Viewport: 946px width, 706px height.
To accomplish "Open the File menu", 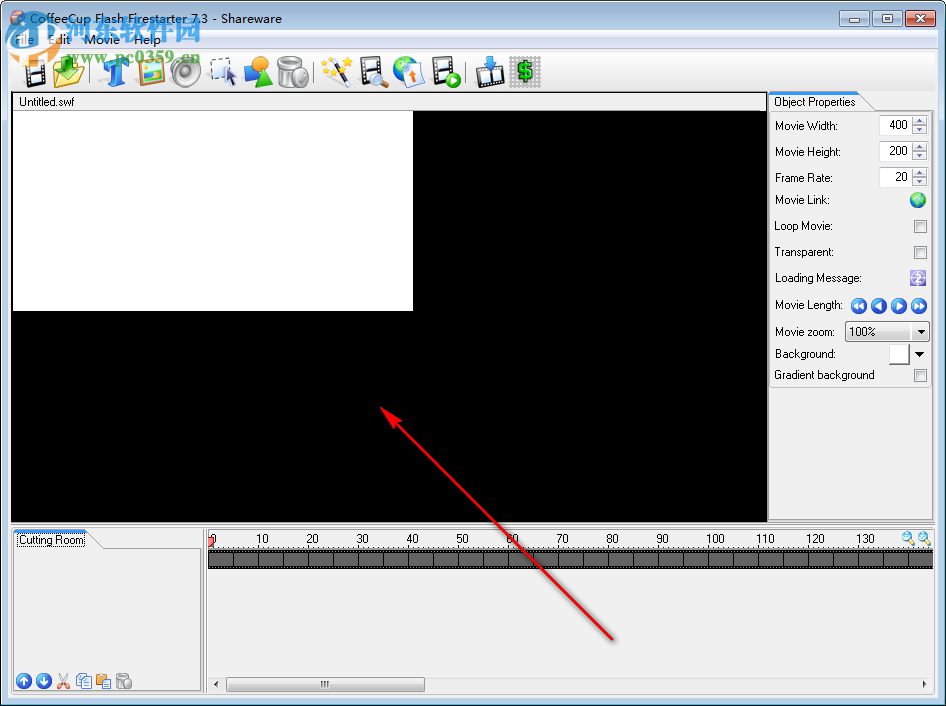I will click(24, 40).
